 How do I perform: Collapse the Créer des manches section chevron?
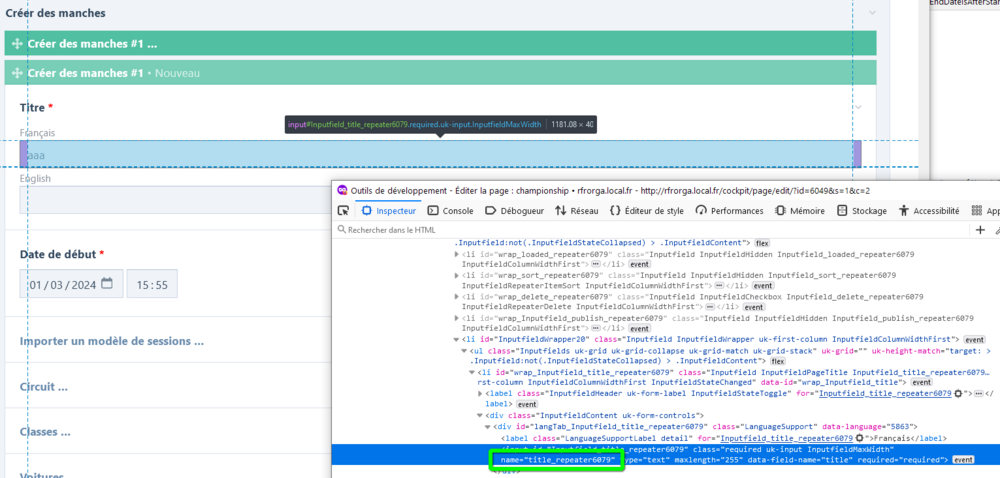pyautogui.click(x=872, y=13)
